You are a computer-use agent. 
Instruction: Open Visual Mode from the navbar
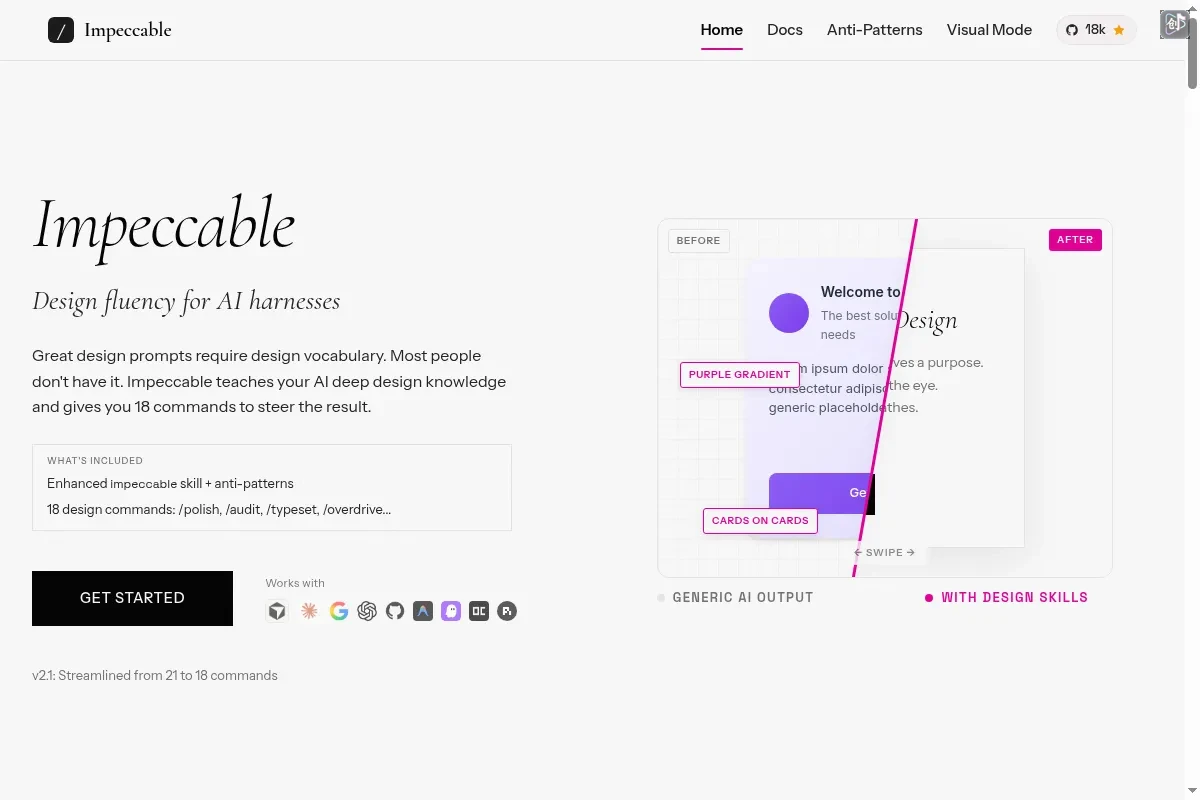pyautogui.click(x=989, y=30)
